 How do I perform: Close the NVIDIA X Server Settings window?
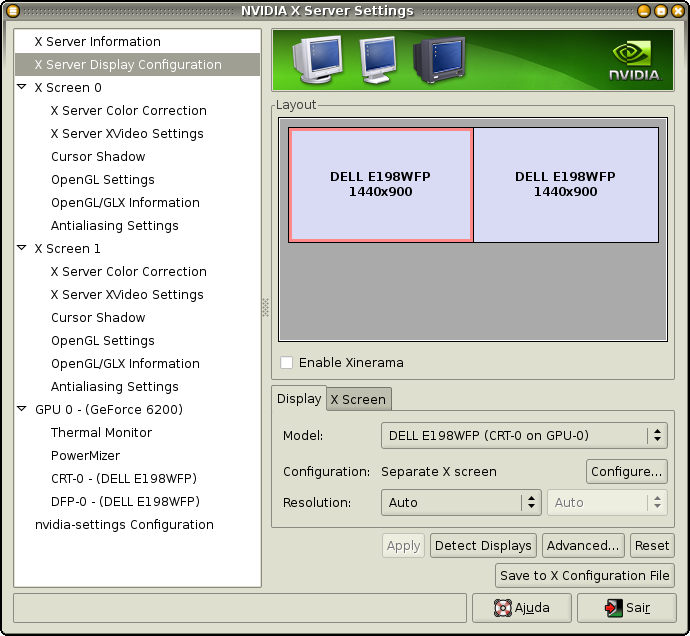click(x=678, y=11)
